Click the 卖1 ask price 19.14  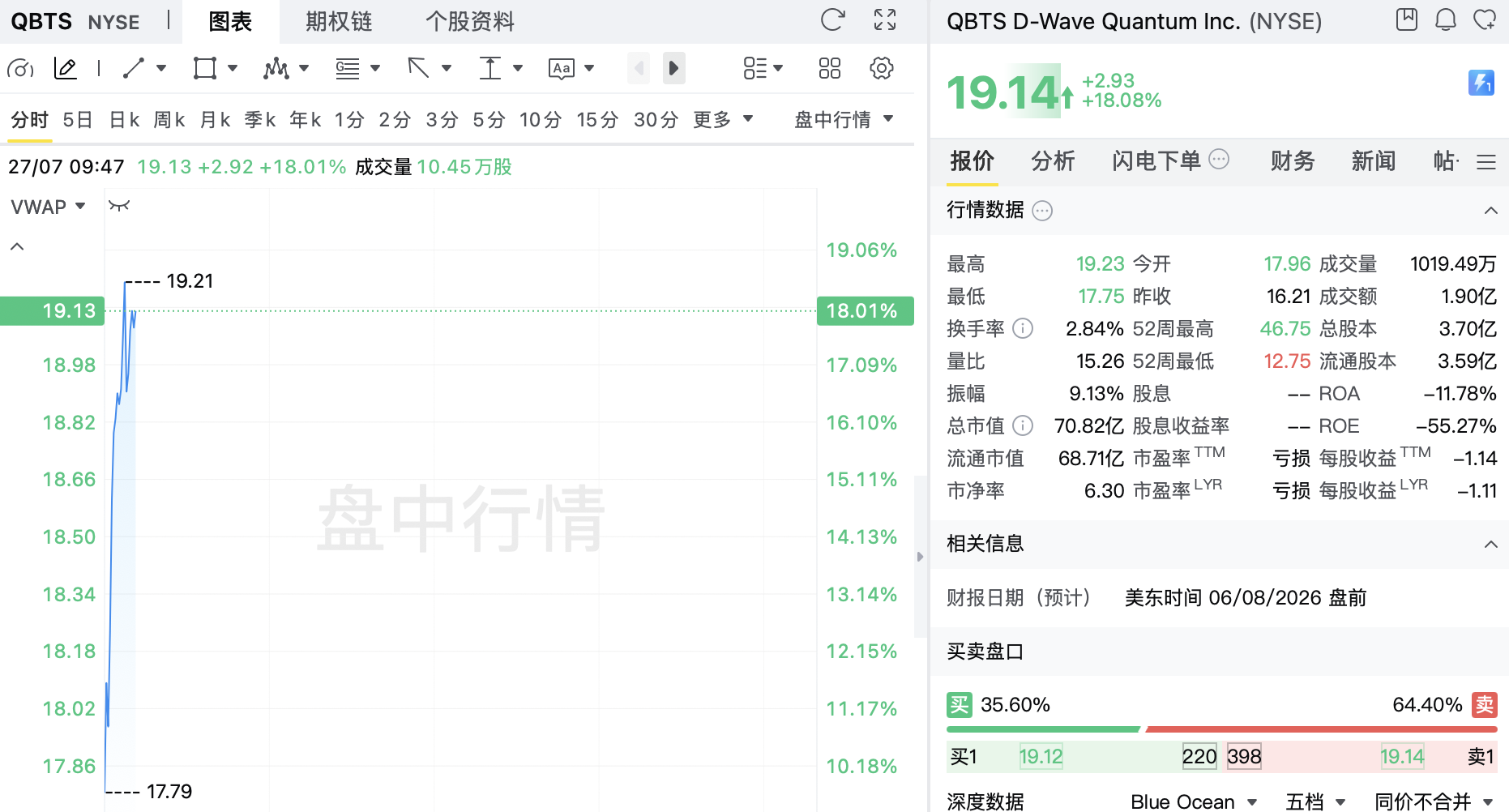1402,757
